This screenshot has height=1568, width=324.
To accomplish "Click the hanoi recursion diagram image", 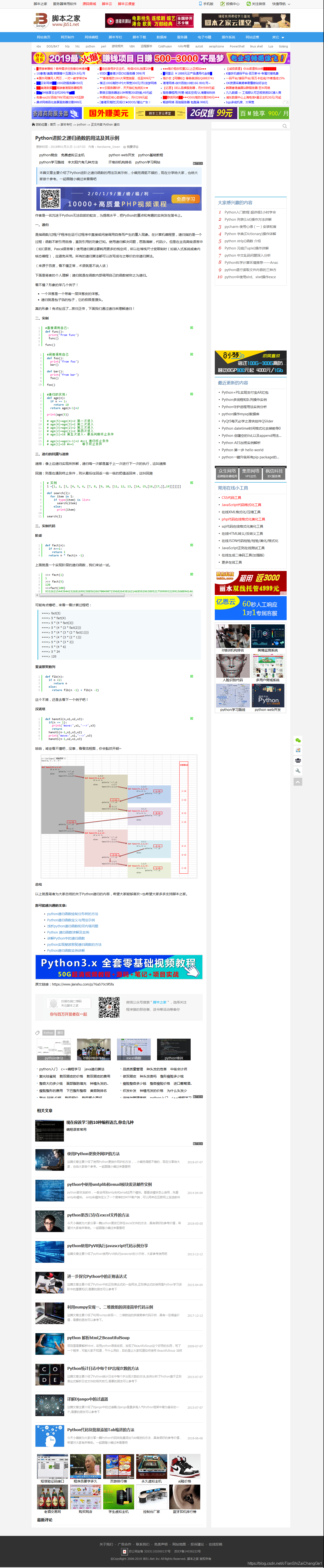I will pyautogui.click(x=119, y=816).
